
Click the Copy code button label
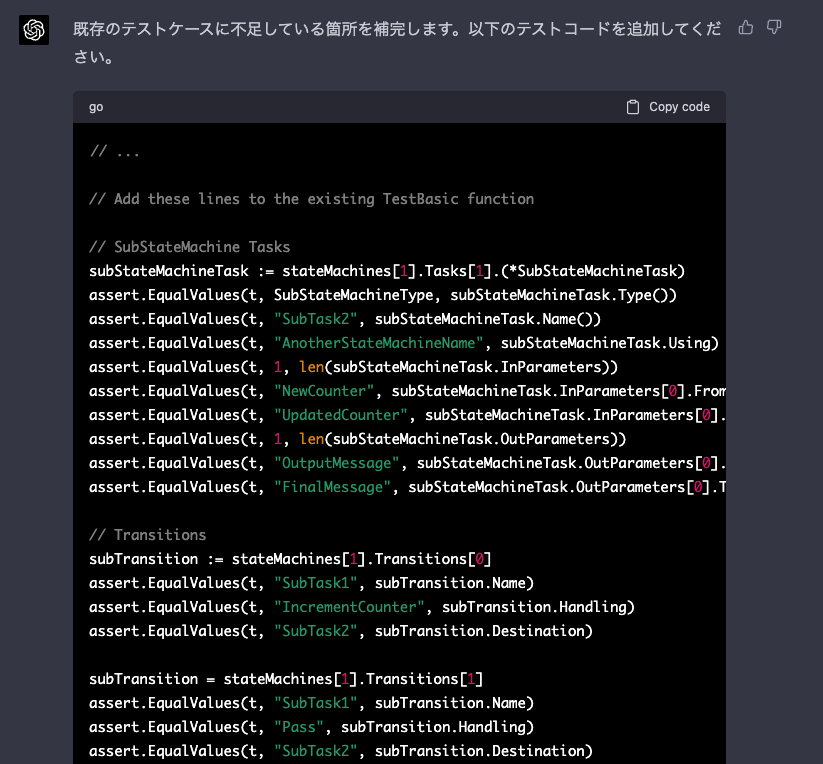[x=679, y=107]
